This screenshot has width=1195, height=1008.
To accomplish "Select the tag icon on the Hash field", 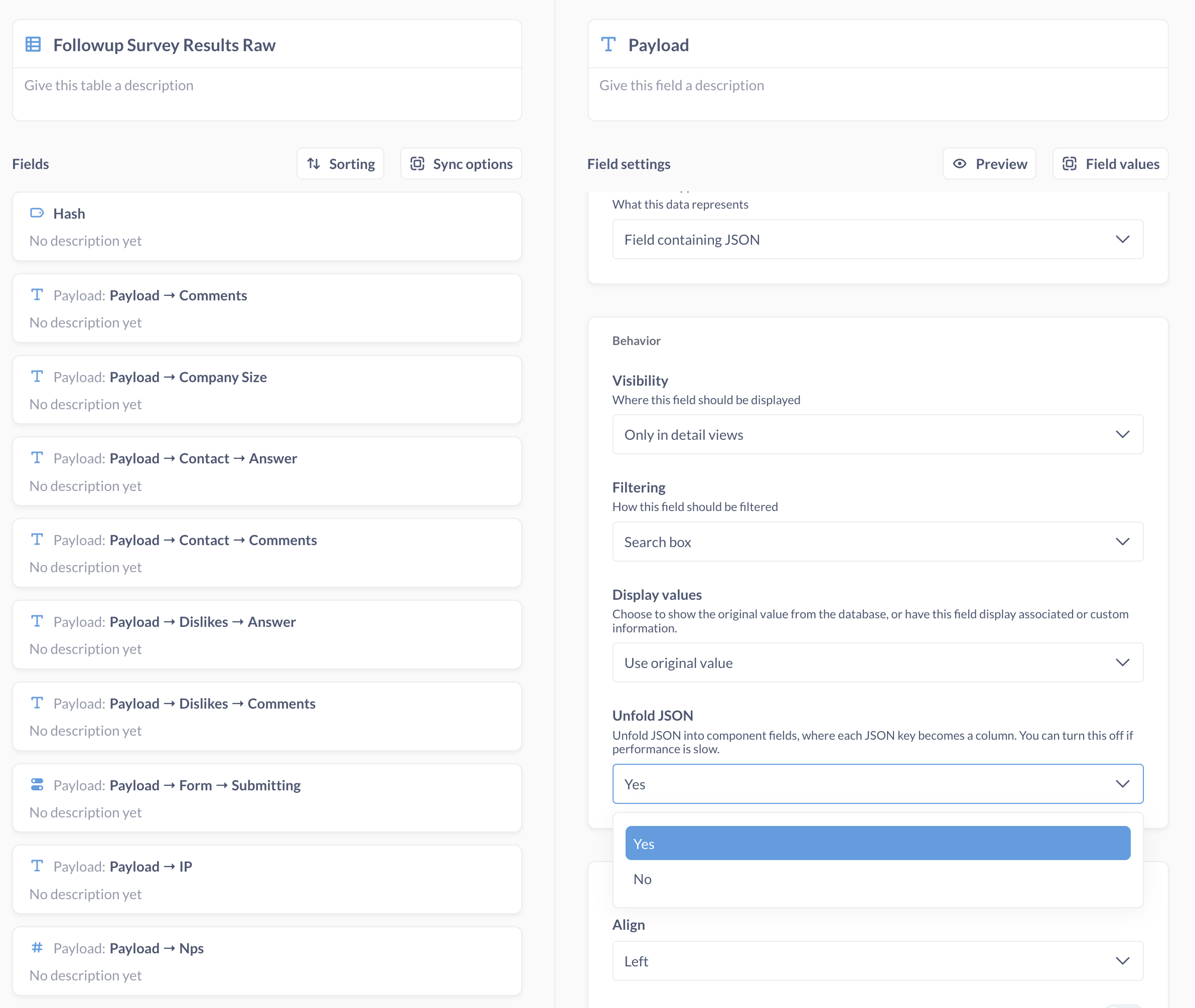I will 37,213.
